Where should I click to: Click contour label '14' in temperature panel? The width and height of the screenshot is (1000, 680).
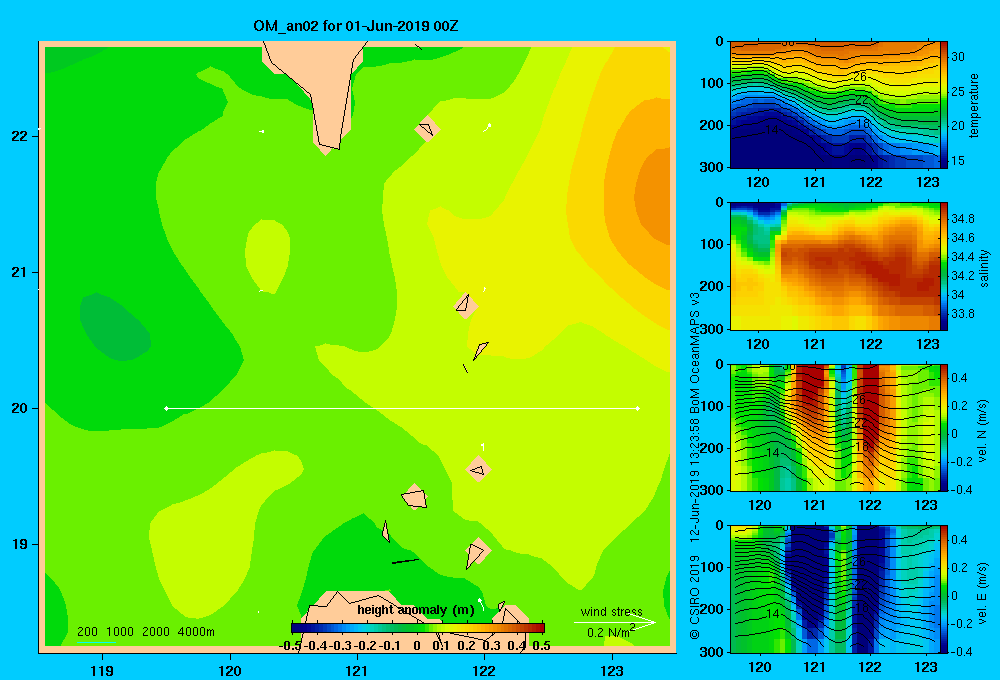(772, 129)
